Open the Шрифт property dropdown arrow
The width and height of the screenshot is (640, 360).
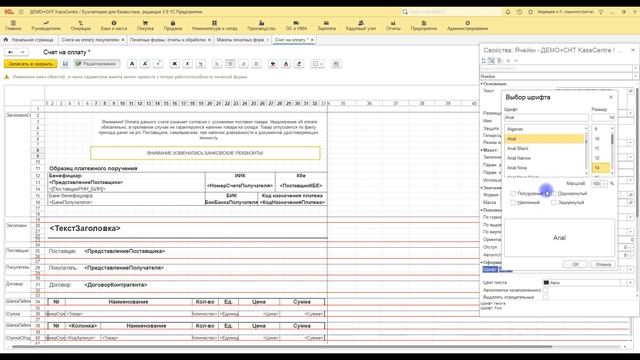coord(630,269)
